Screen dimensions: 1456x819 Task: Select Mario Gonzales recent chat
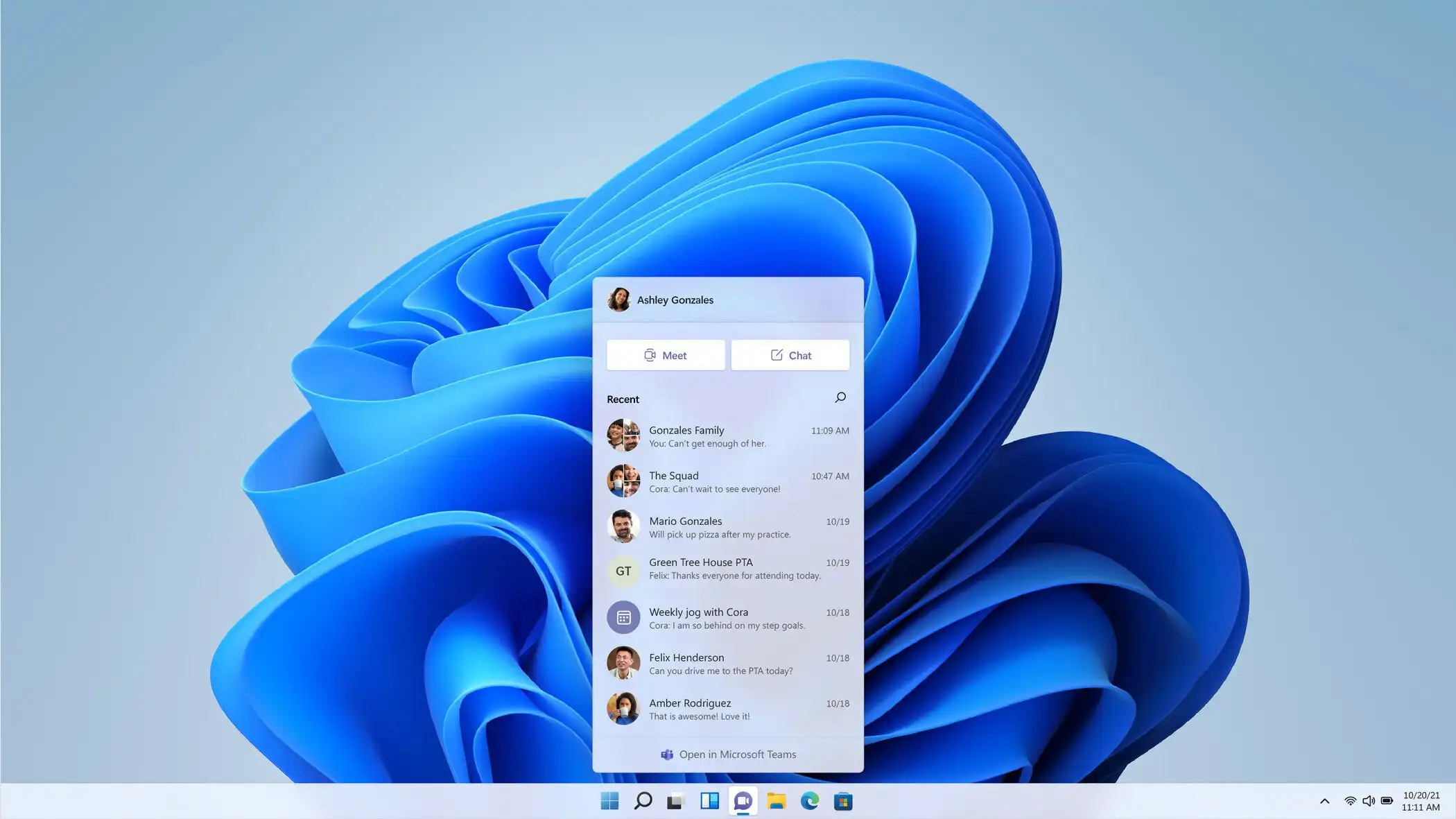pyautogui.click(x=728, y=527)
